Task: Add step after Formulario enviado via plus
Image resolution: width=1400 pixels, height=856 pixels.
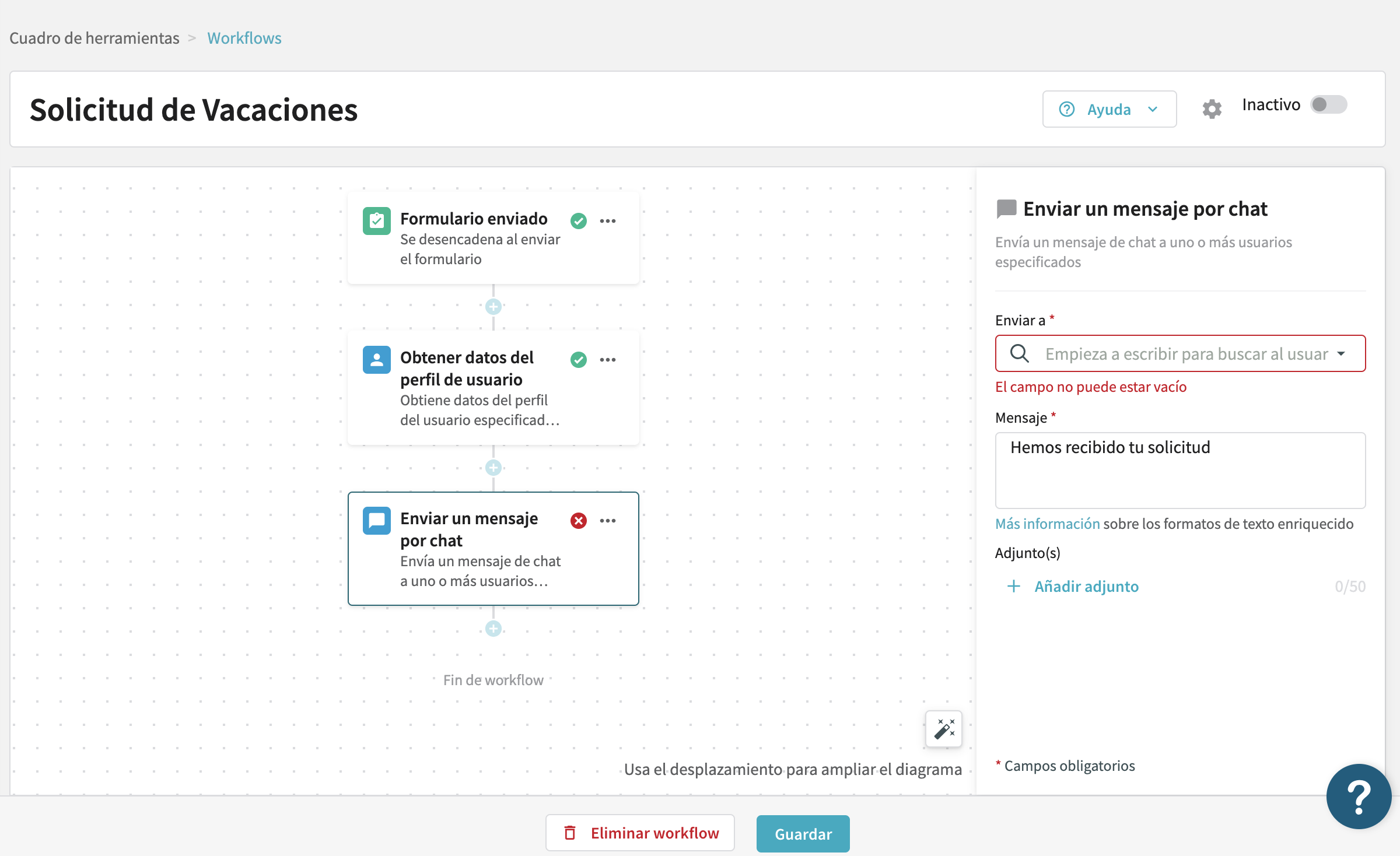Action: click(x=494, y=307)
